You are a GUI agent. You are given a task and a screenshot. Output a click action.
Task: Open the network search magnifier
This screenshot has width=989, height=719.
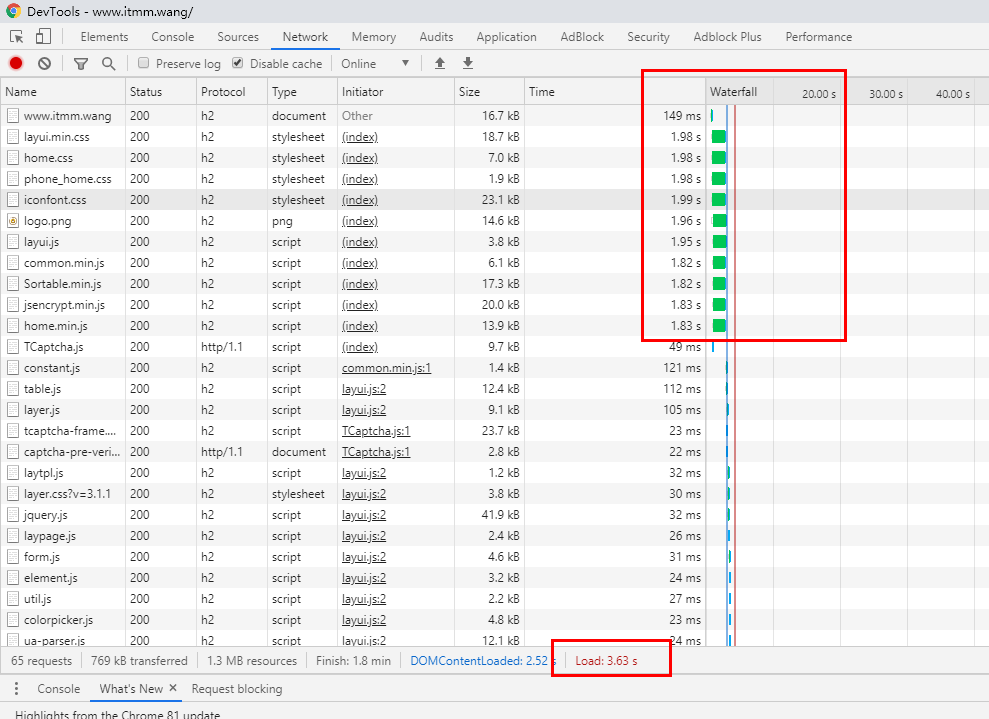[x=108, y=63]
